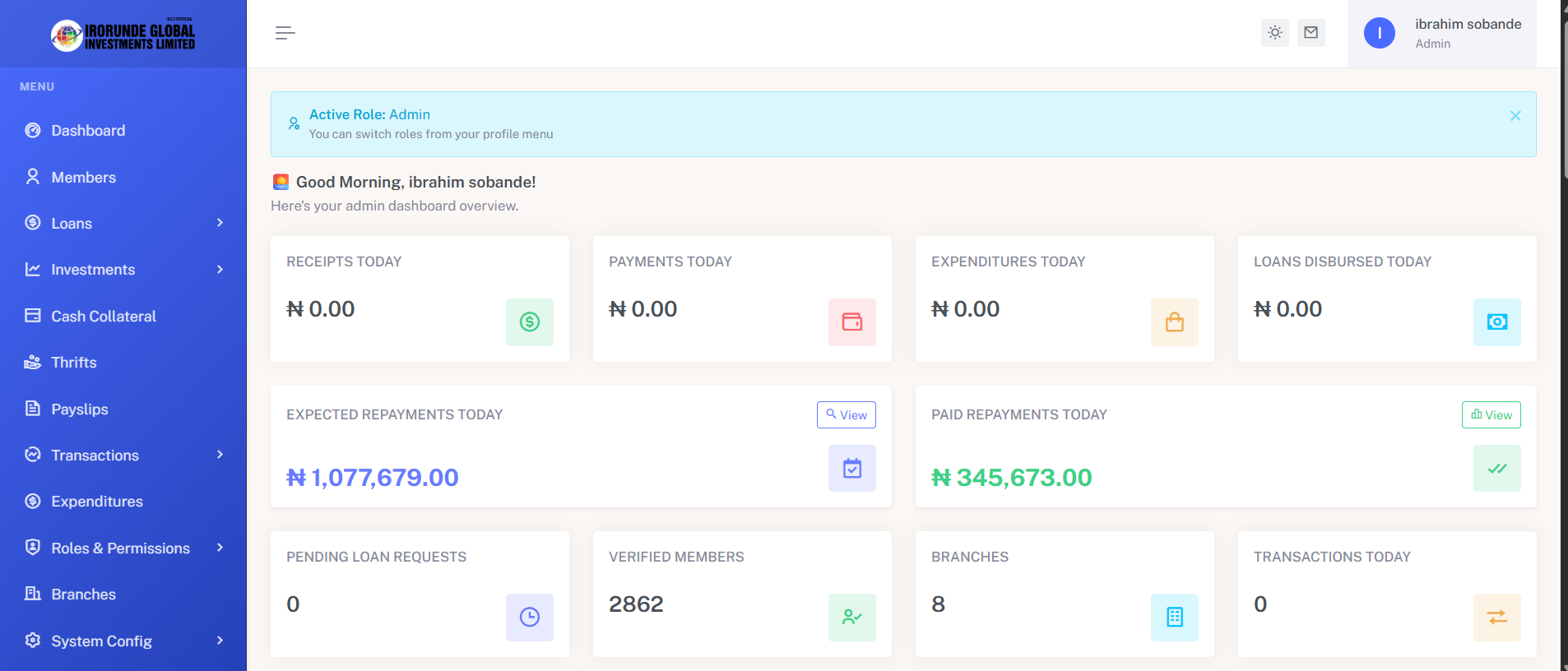Click the blue user avatar circle
1568x671 pixels.
(1379, 33)
